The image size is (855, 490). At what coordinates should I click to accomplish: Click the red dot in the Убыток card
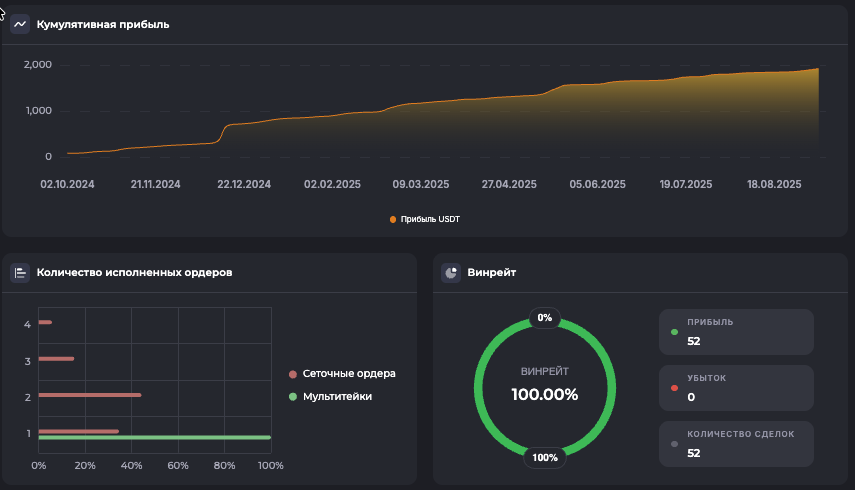click(x=674, y=388)
